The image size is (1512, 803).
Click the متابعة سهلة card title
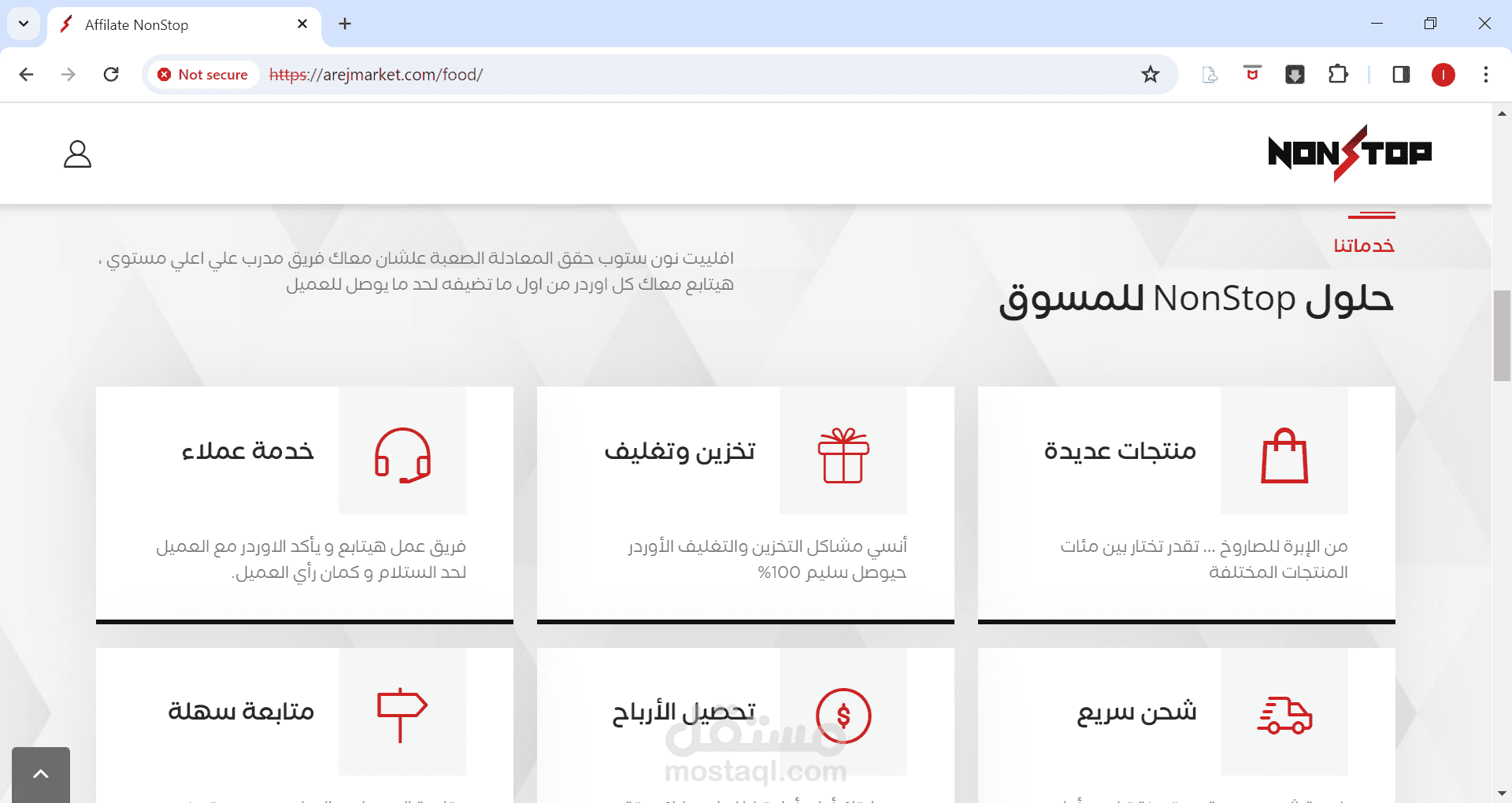[x=241, y=712]
